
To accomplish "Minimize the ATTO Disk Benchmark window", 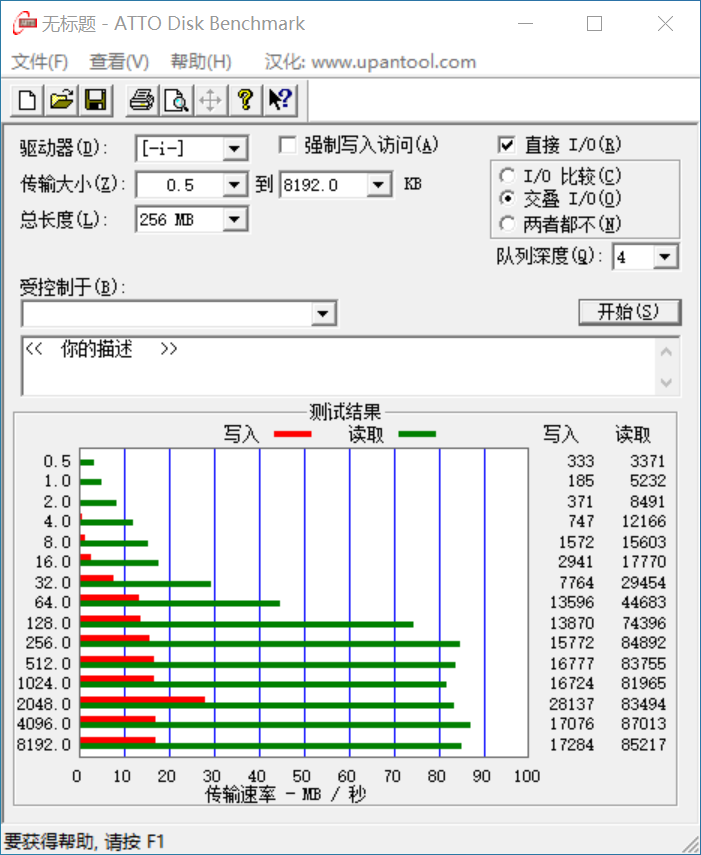I will tap(525, 23).
